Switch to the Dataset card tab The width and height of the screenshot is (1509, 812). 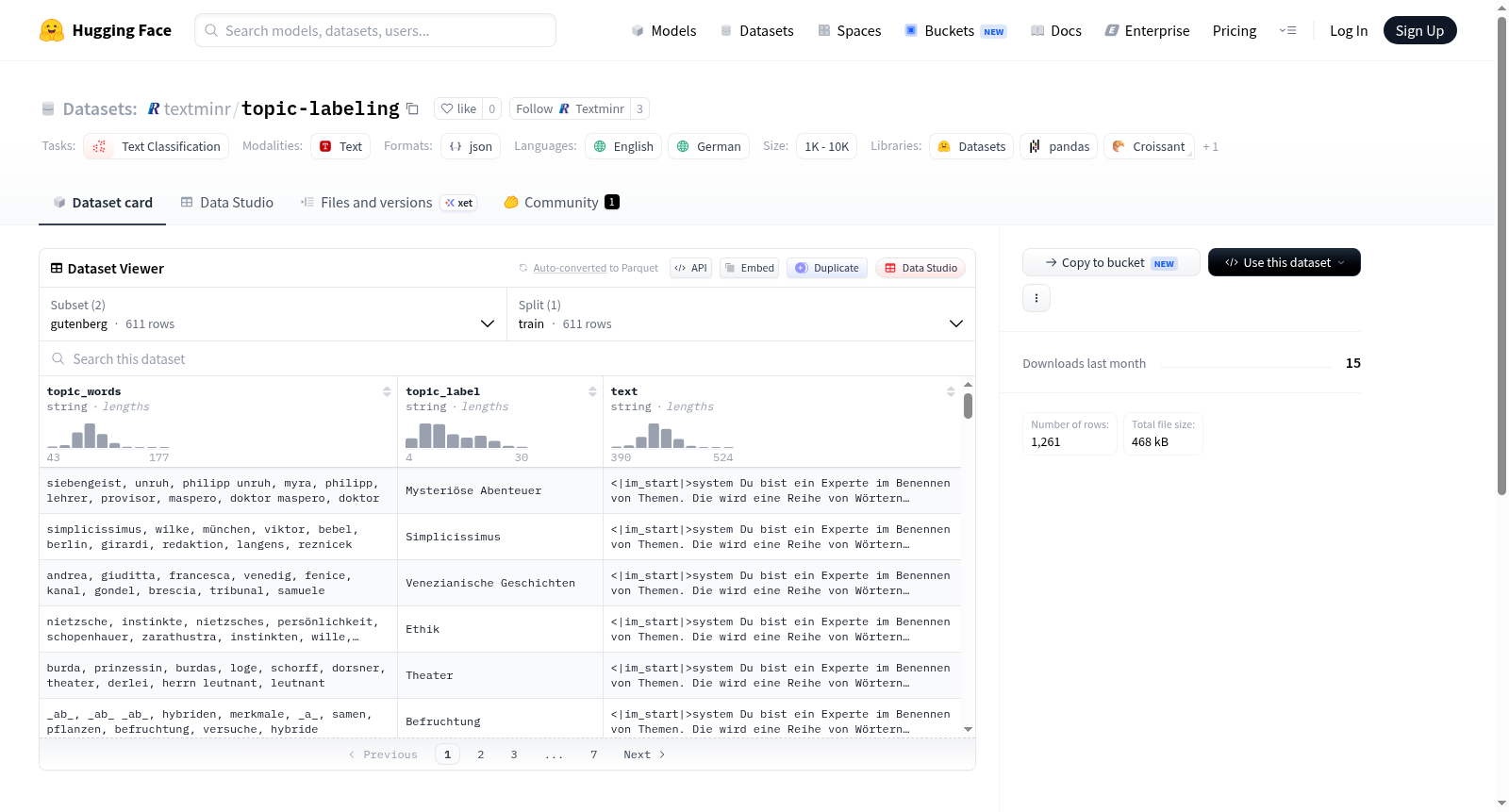[x=103, y=202]
